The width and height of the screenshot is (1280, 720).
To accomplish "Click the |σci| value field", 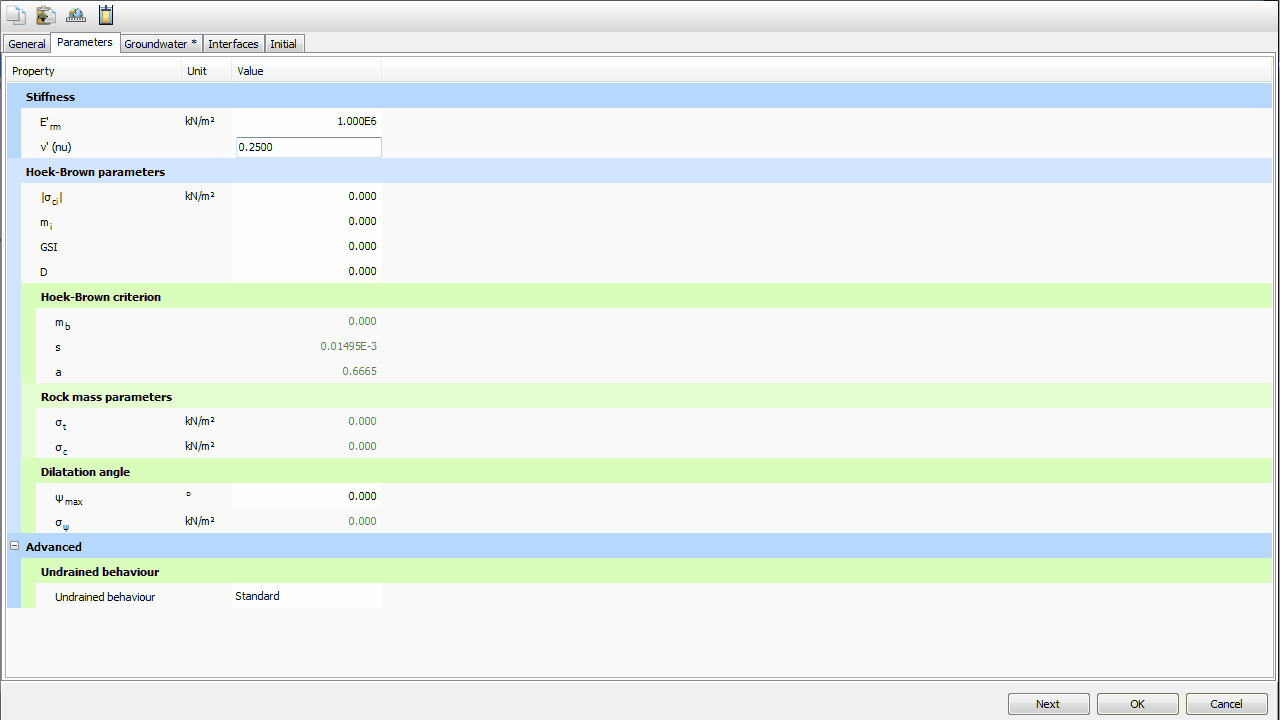I will point(306,196).
